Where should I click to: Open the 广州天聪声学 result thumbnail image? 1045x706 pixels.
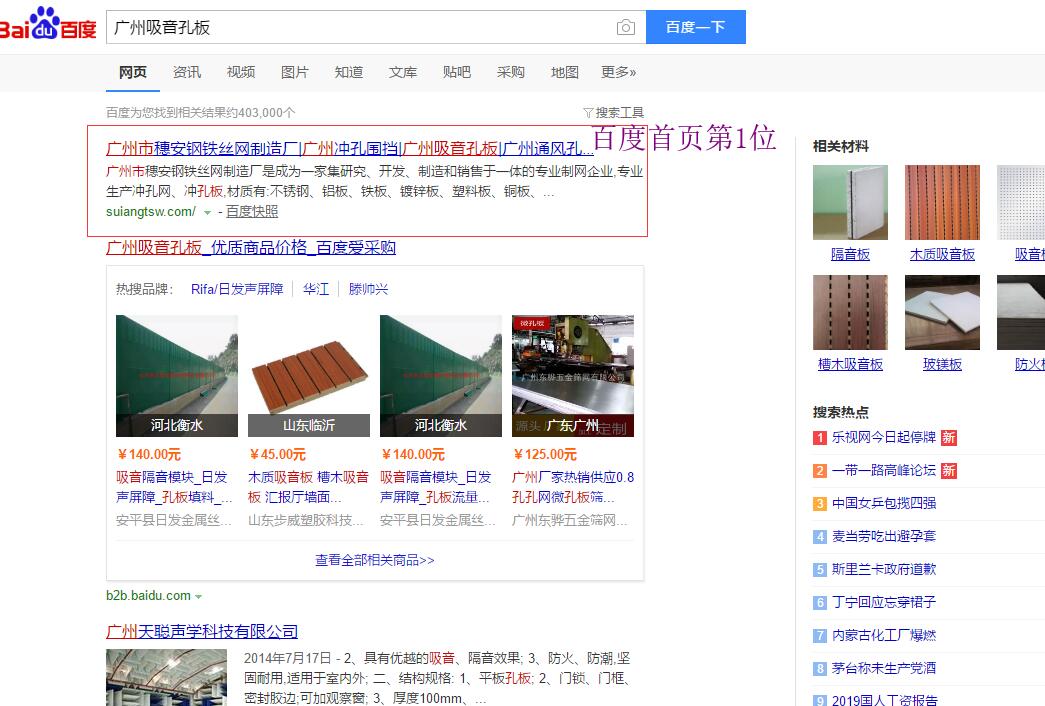coord(165,677)
